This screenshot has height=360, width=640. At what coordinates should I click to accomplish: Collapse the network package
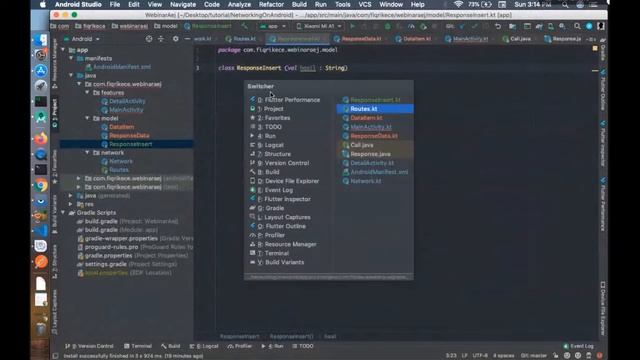click(87, 153)
